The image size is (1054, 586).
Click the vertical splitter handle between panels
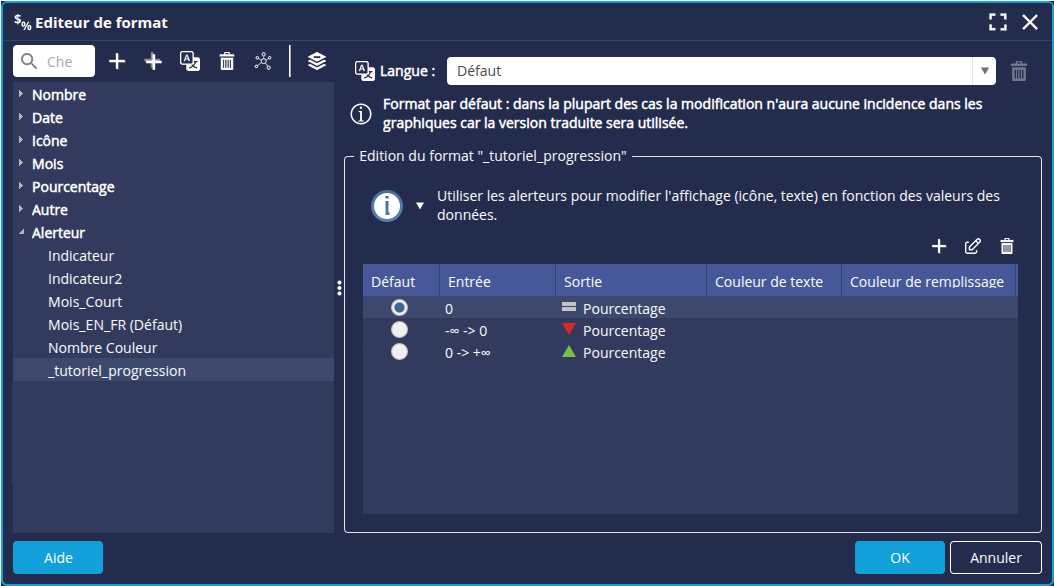coord(339,288)
